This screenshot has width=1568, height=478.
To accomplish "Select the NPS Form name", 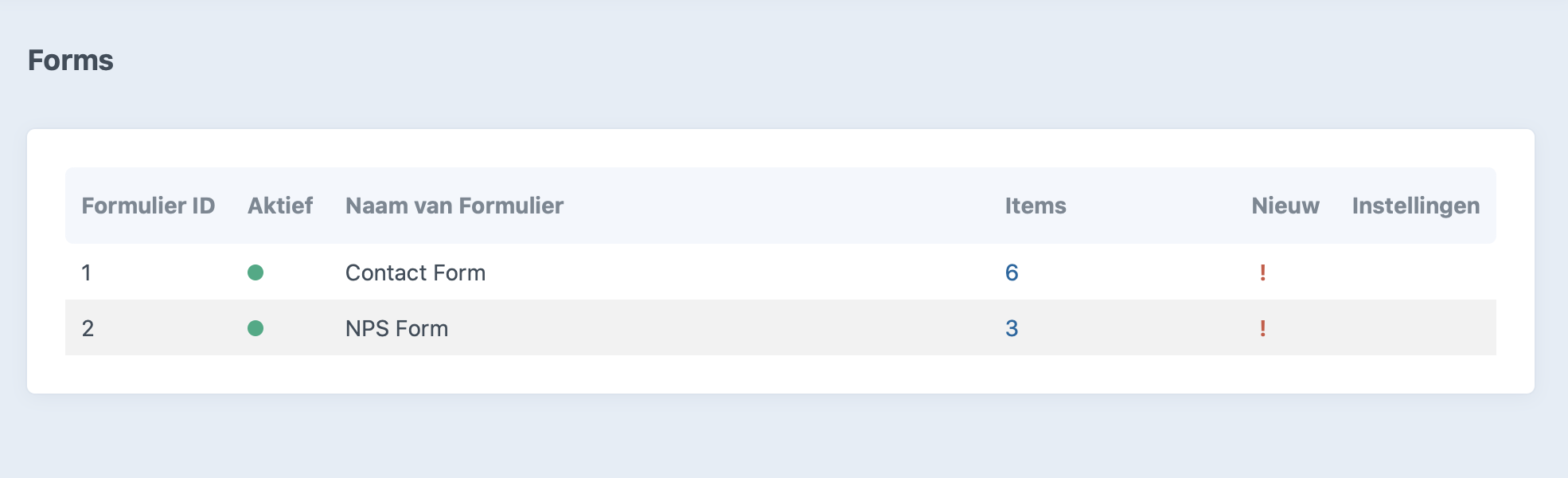I will point(396,328).
